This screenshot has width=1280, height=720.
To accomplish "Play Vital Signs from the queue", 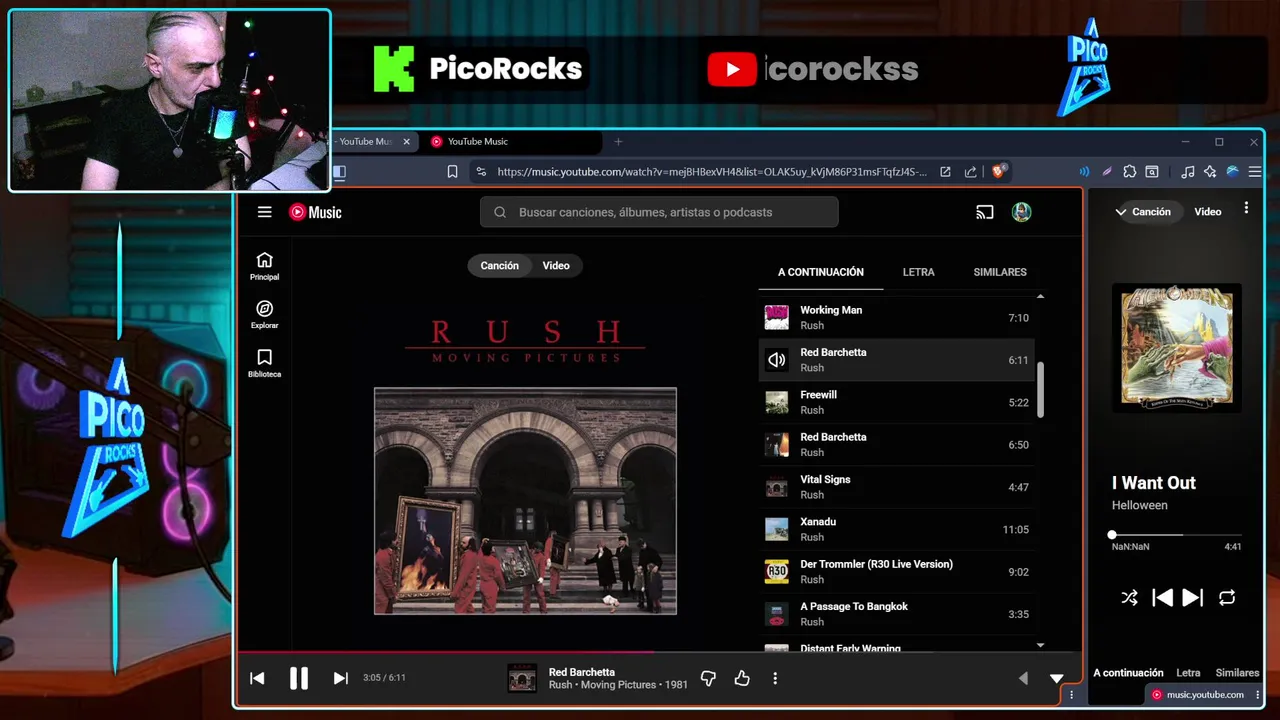I will 896,487.
